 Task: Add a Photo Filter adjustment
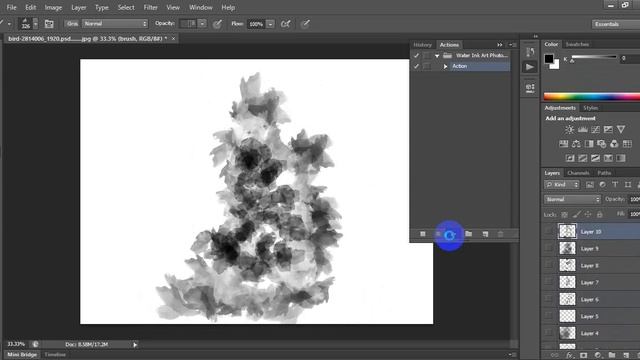(602, 144)
